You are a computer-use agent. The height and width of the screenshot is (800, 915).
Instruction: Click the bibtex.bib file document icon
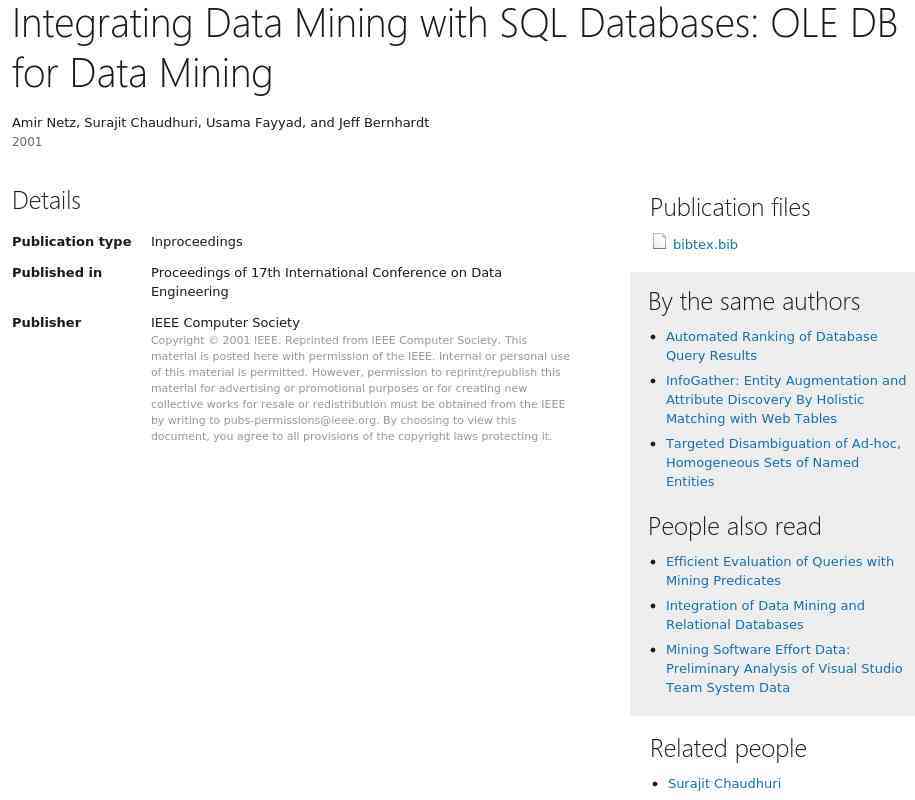coord(659,242)
